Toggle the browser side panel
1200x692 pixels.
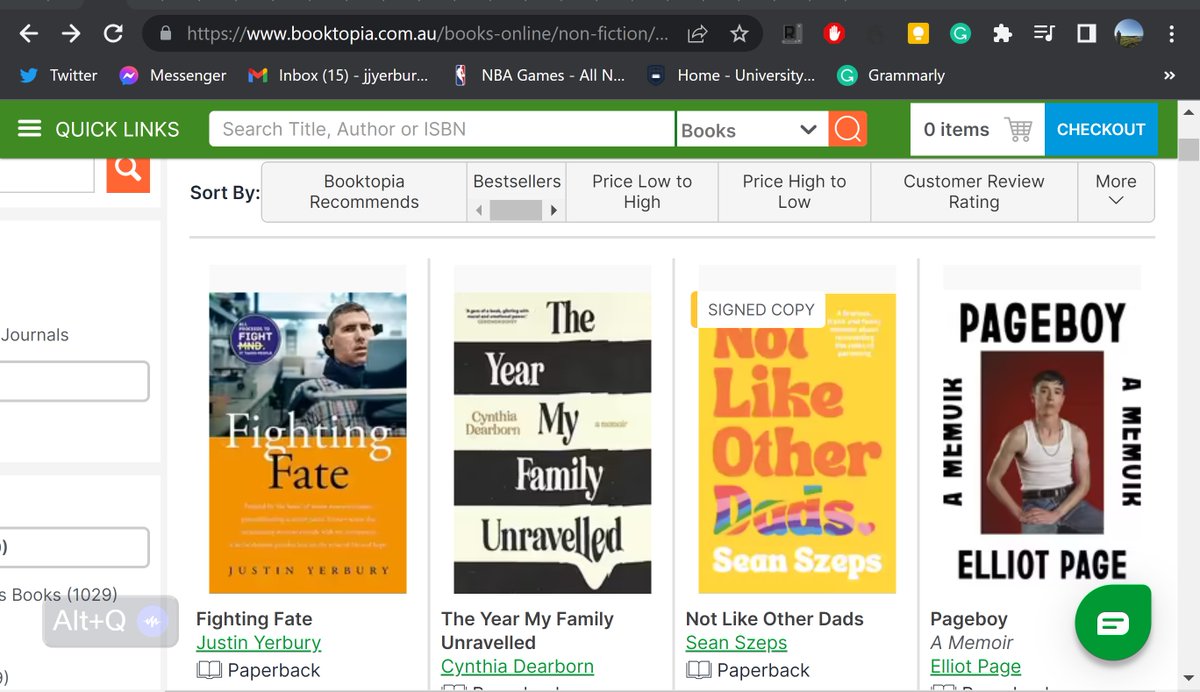point(1086,34)
